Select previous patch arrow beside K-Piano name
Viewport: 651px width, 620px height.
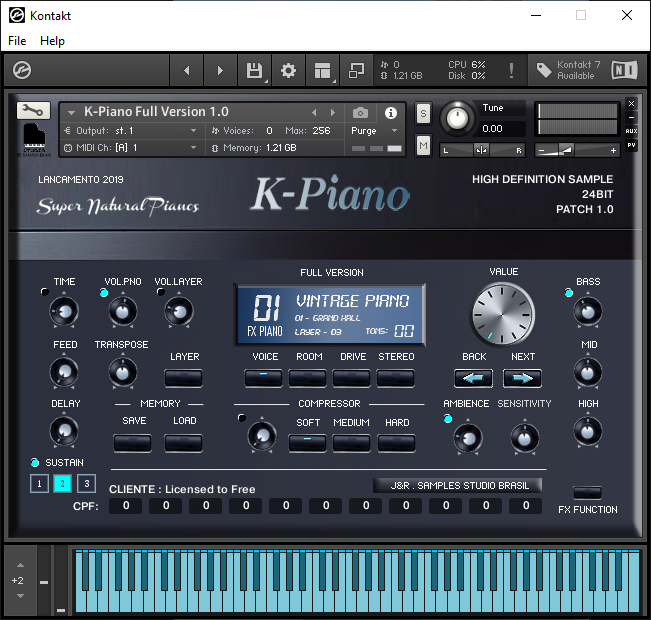(314, 113)
